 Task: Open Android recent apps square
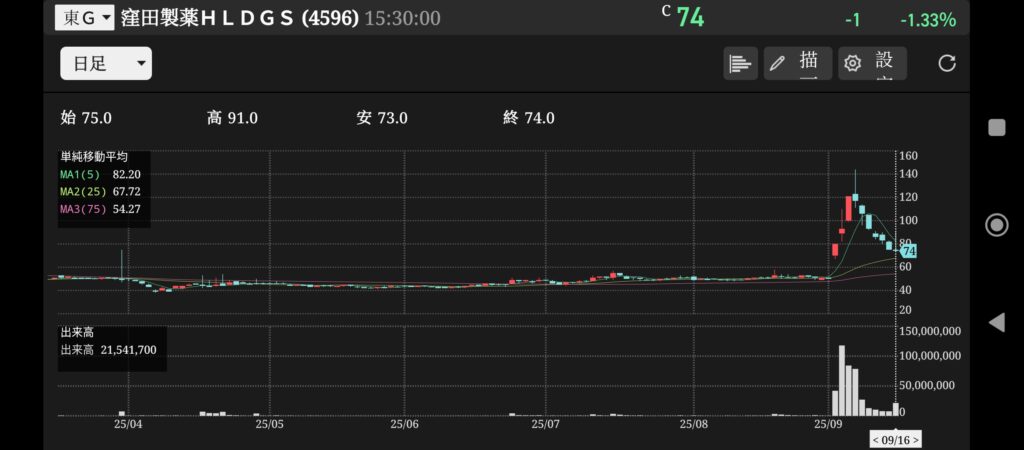tap(996, 127)
